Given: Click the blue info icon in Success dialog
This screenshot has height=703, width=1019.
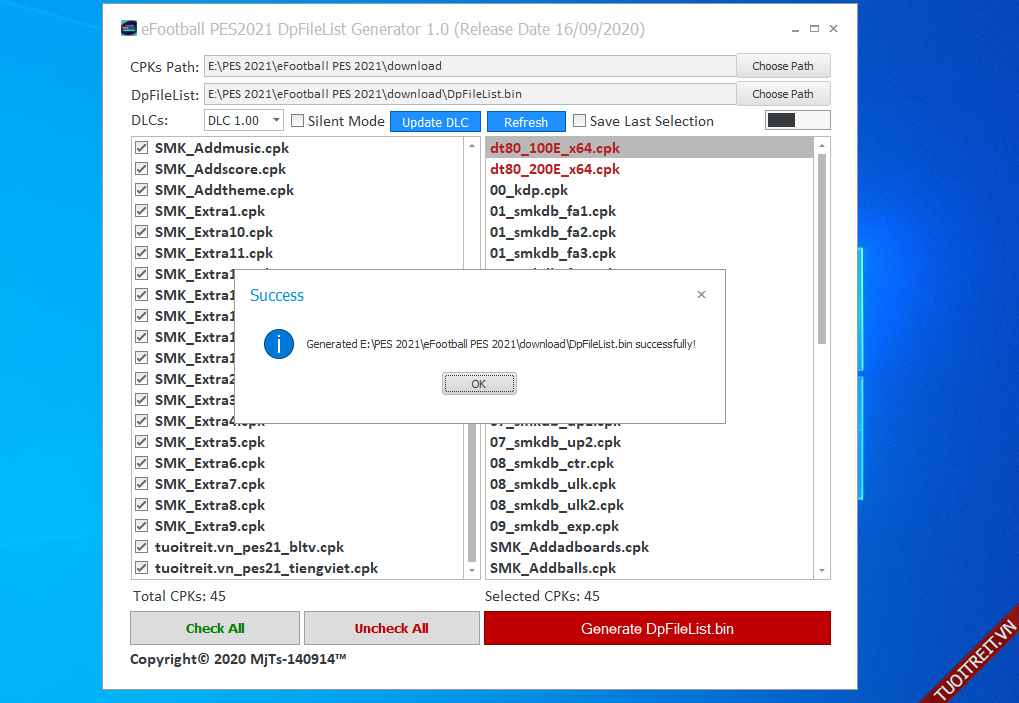Looking at the screenshot, I should click(279, 344).
